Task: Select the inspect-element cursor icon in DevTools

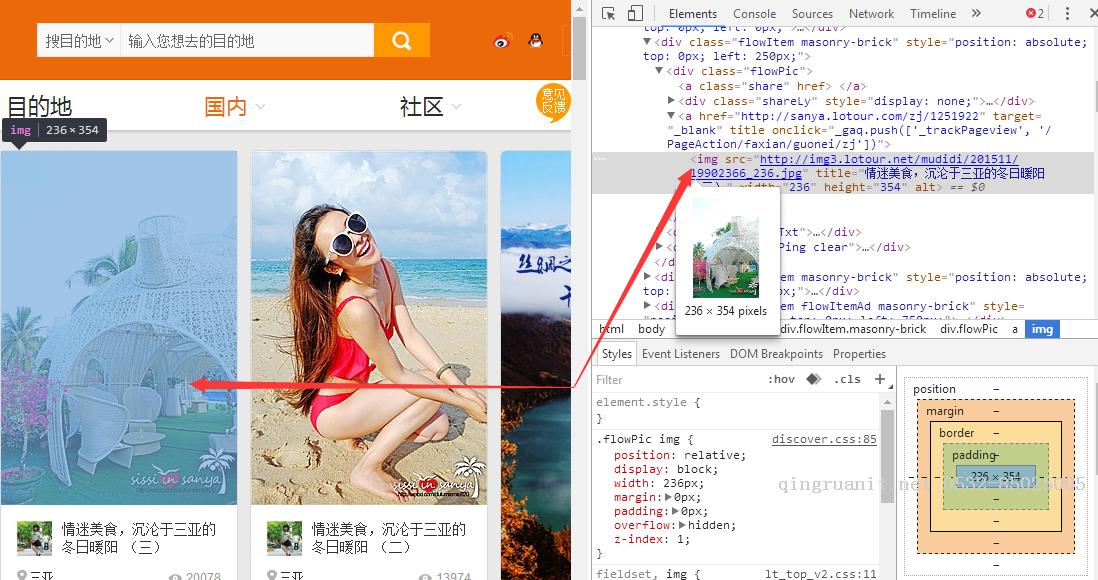Action: click(608, 13)
